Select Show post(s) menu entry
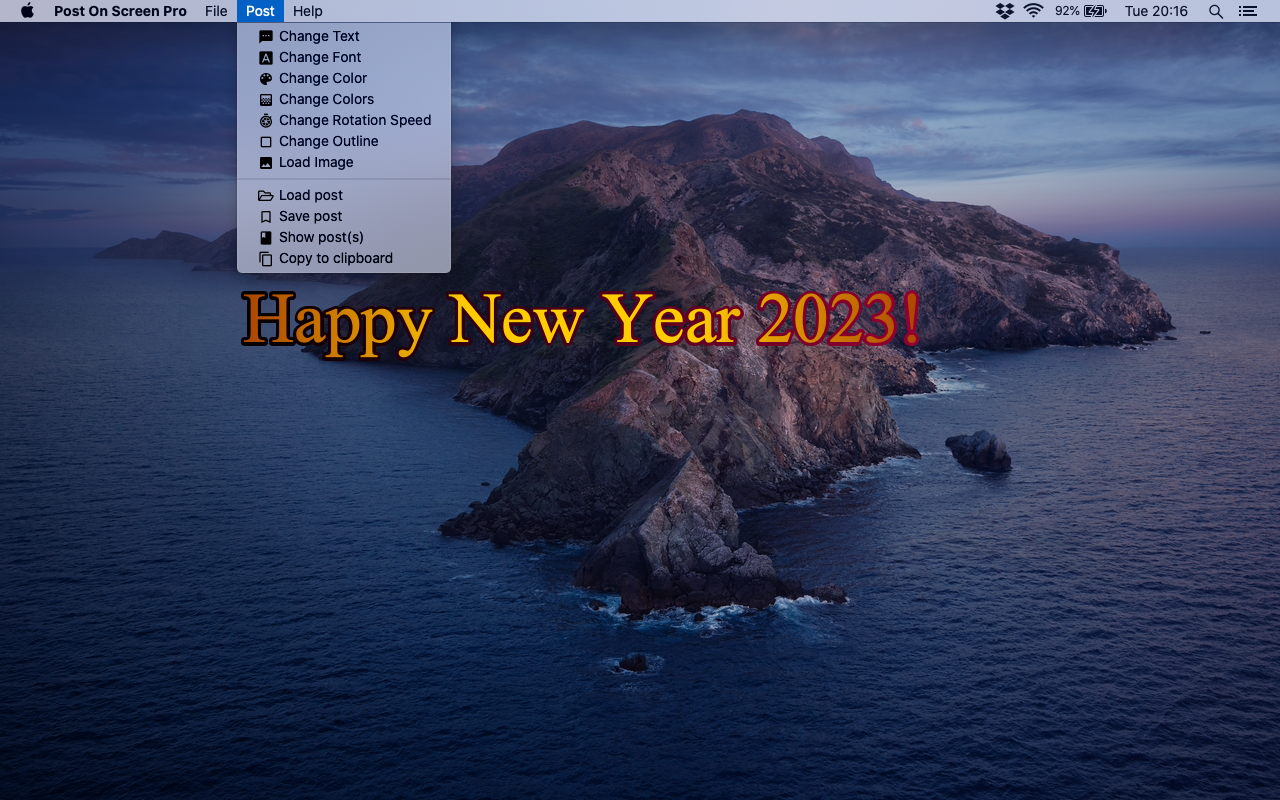Image resolution: width=1280 pixels, height=800 pixels. (x=321, y=237)
